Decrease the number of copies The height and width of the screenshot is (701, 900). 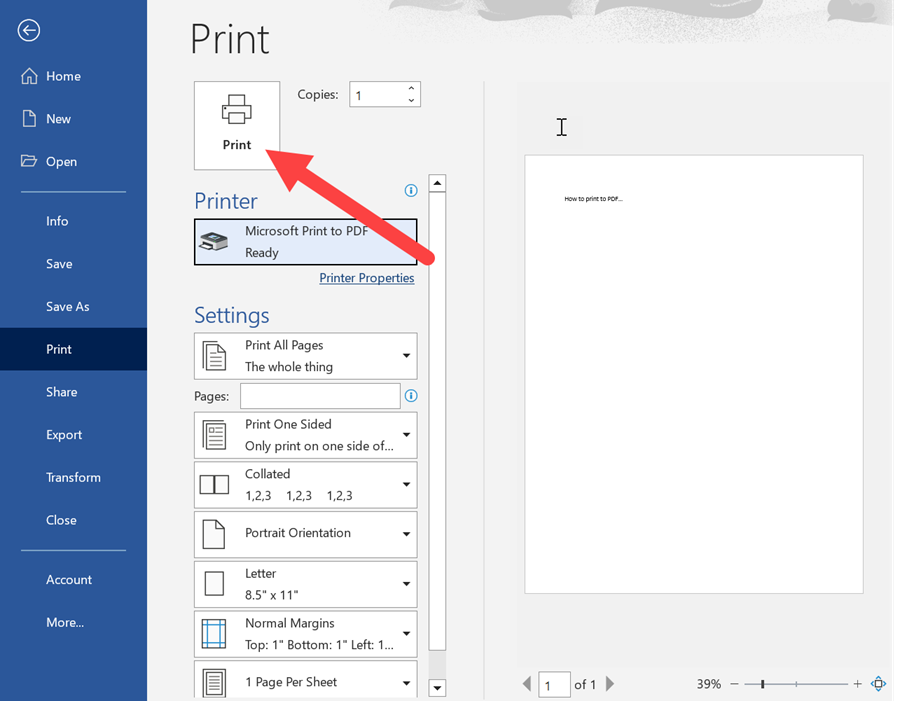pos(411,100)
